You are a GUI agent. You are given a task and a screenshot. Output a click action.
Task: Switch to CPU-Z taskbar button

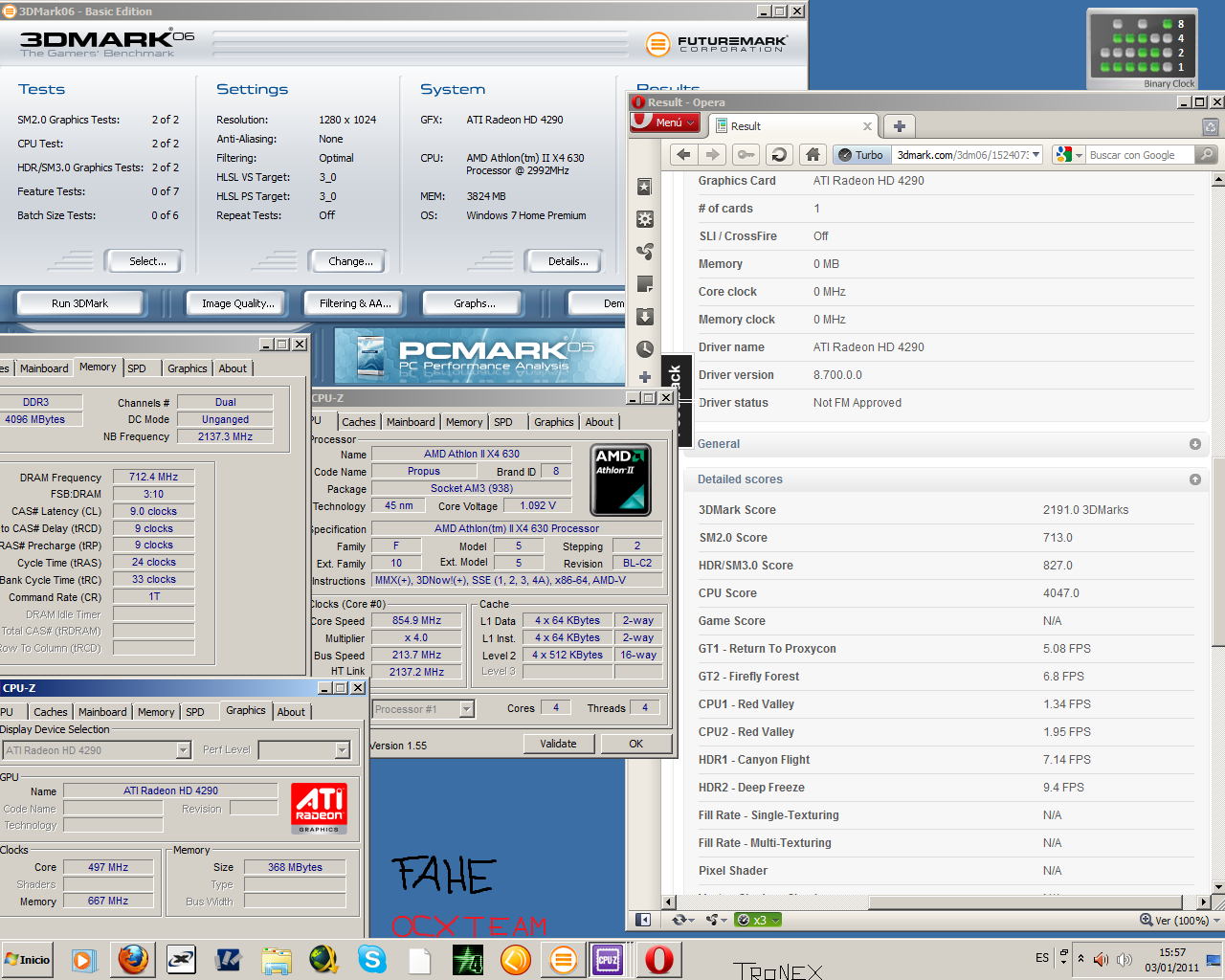[608, 959]
